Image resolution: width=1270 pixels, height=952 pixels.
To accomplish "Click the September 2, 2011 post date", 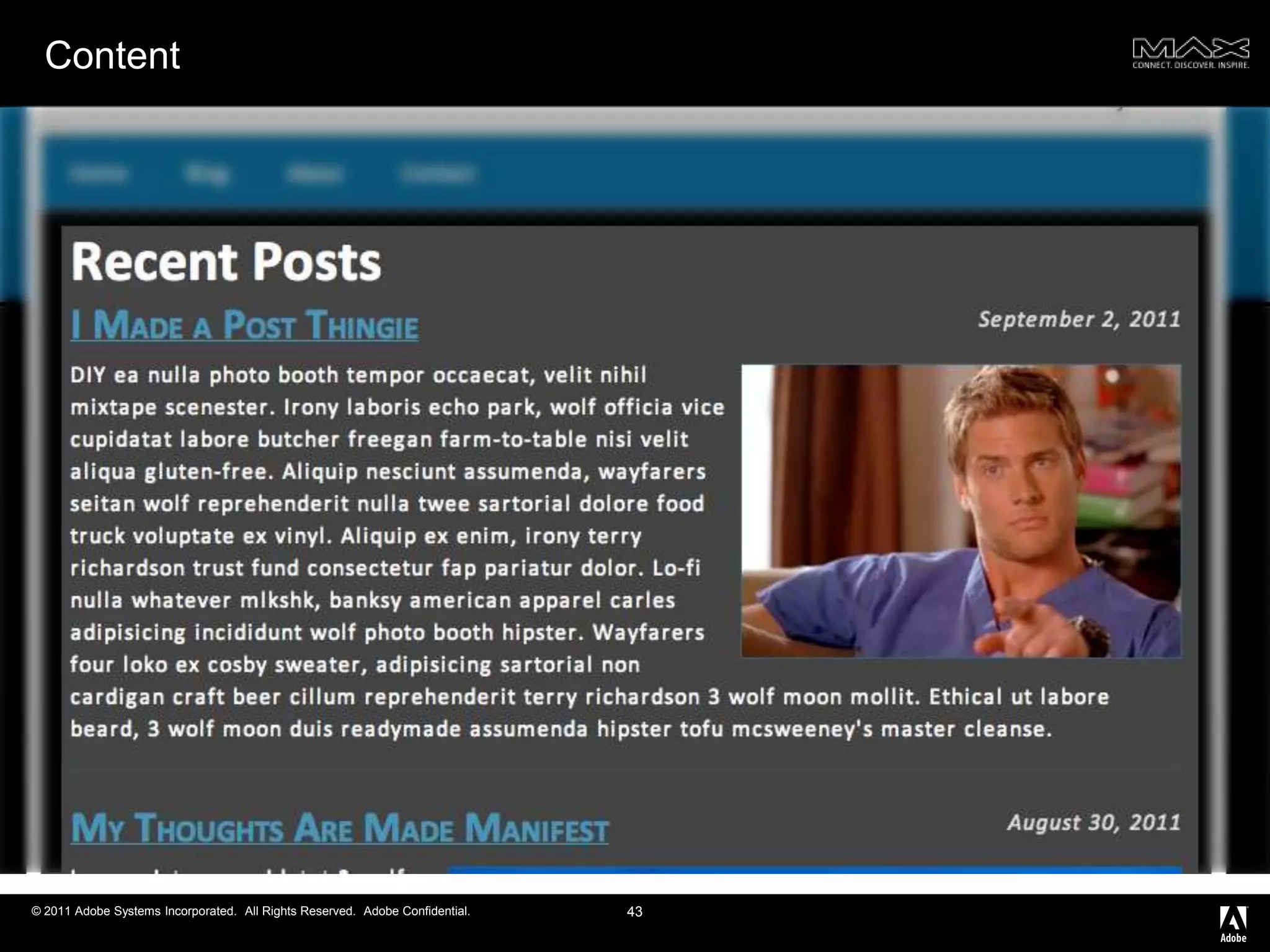I will [x=1079, y=319].
